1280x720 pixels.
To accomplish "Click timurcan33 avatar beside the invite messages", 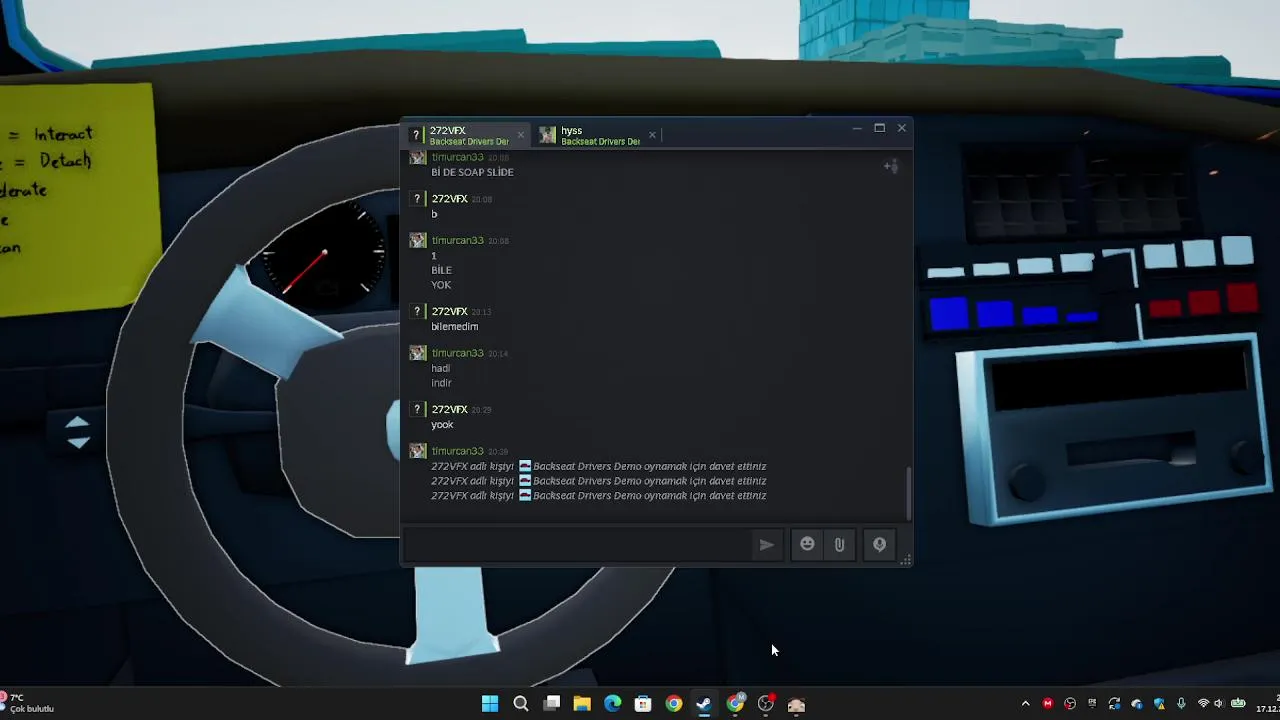I will click(418, 451).
